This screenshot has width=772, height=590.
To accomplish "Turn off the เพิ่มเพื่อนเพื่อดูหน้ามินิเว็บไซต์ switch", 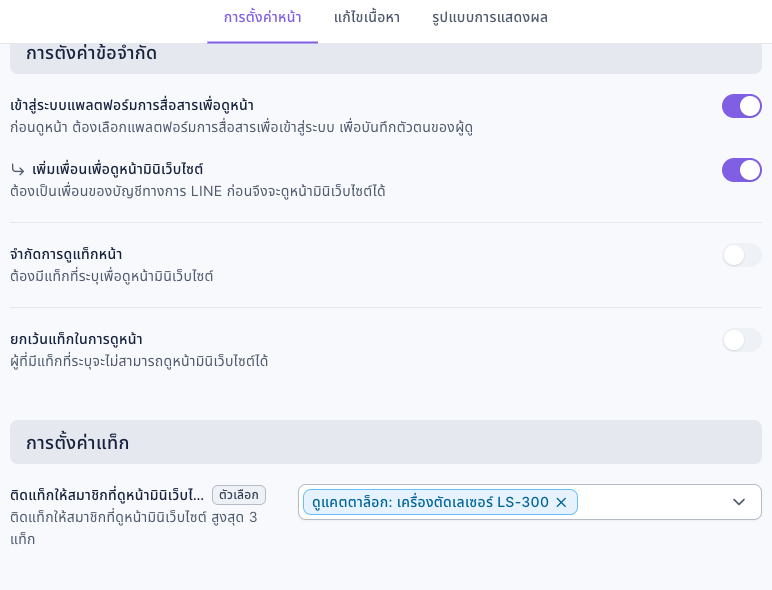I will [x=741, y=170].
